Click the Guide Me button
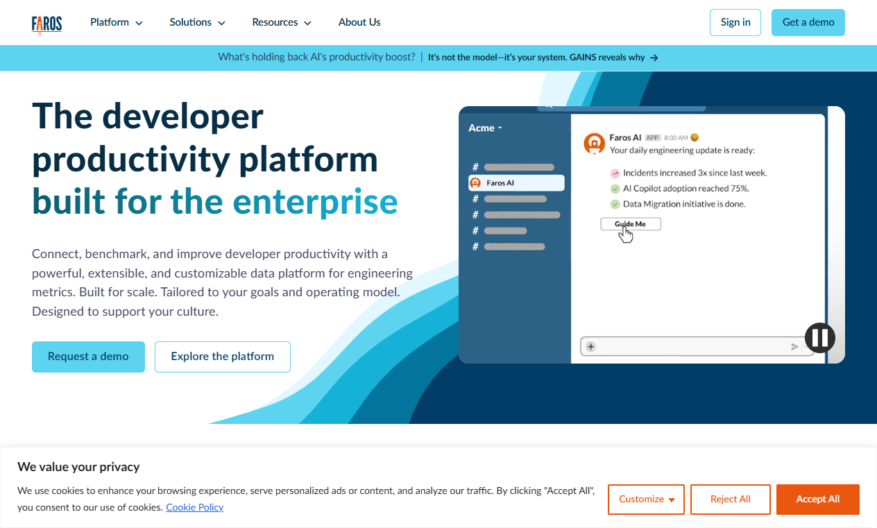 (x=630, y=224)
